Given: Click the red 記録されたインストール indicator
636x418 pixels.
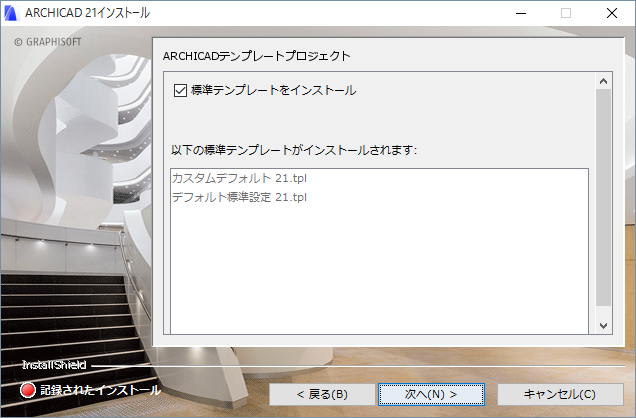Looking at the screenshot, I should pyautogui.click(x=28, y=390).
